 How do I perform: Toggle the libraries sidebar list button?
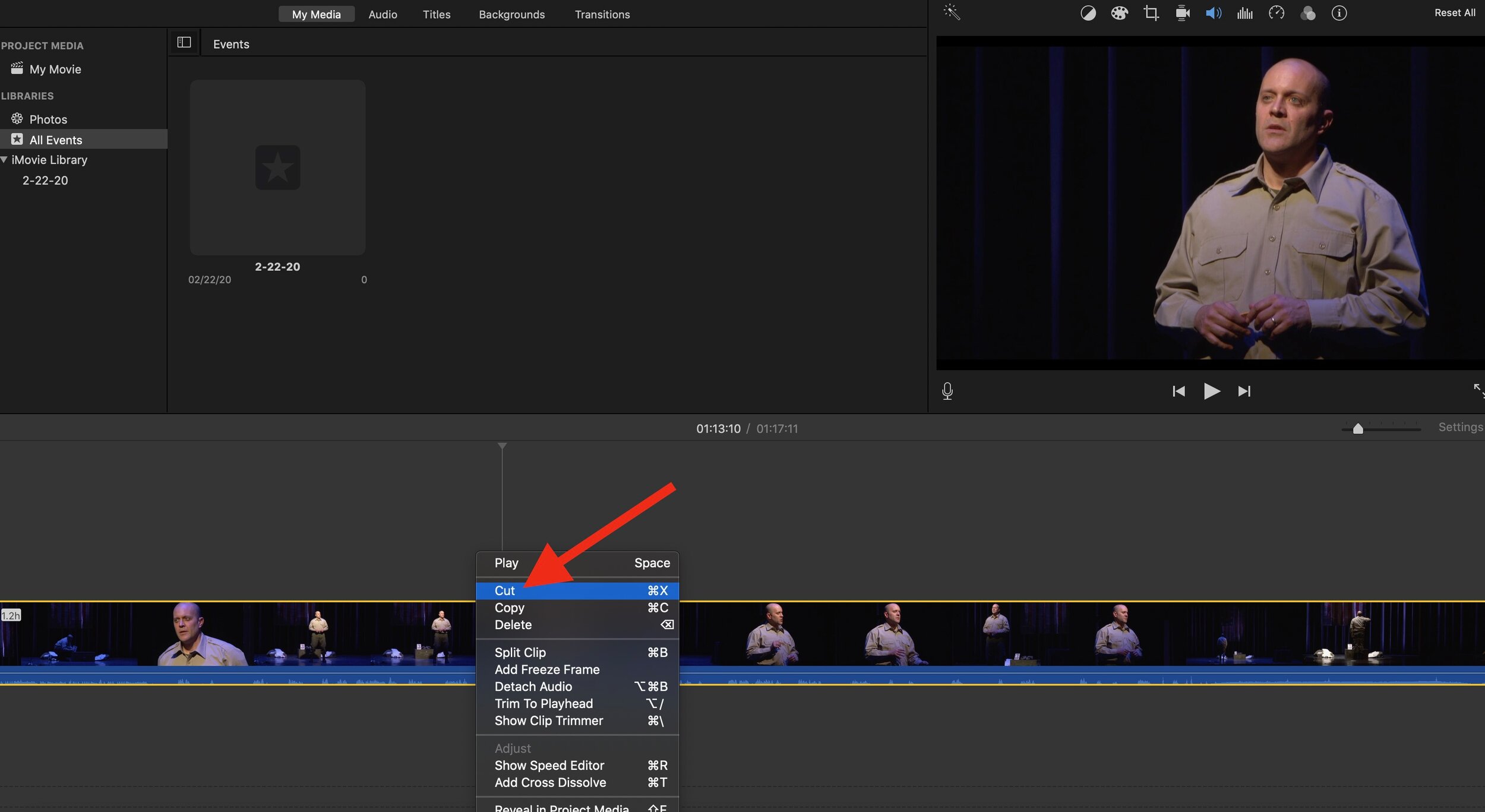point(184,42)
